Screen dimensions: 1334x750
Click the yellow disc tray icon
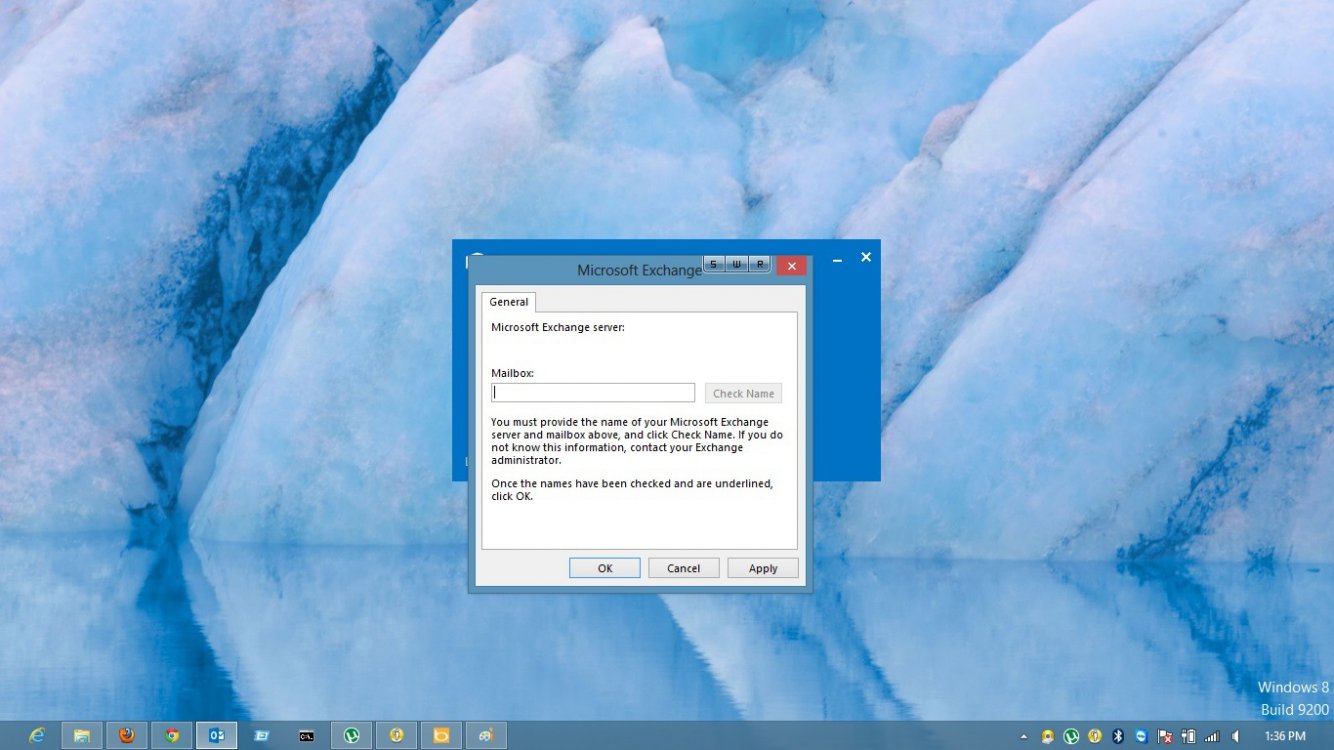1047,736
